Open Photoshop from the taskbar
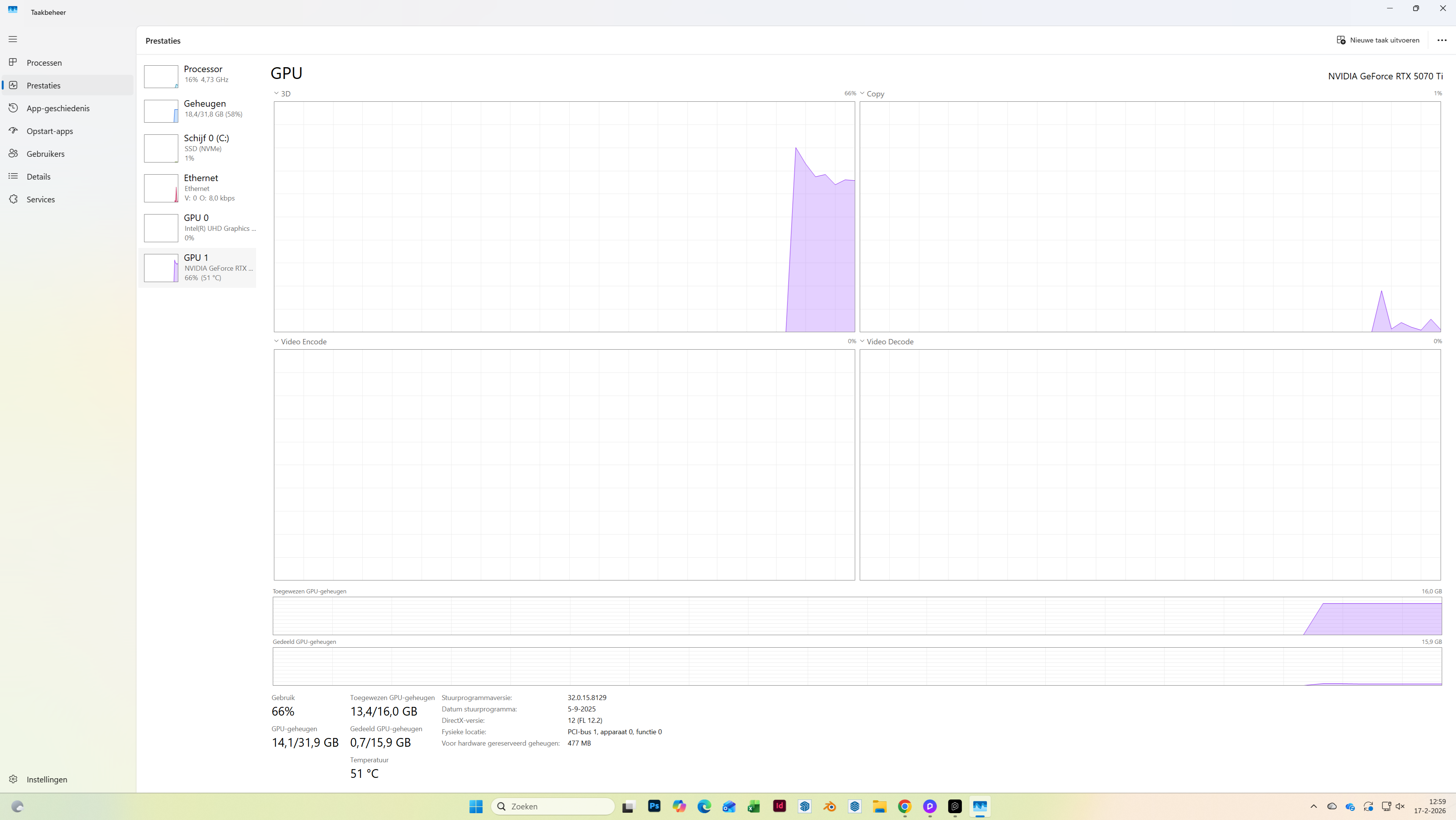This screenshot has width=1456, height=820. coord(654,806)
